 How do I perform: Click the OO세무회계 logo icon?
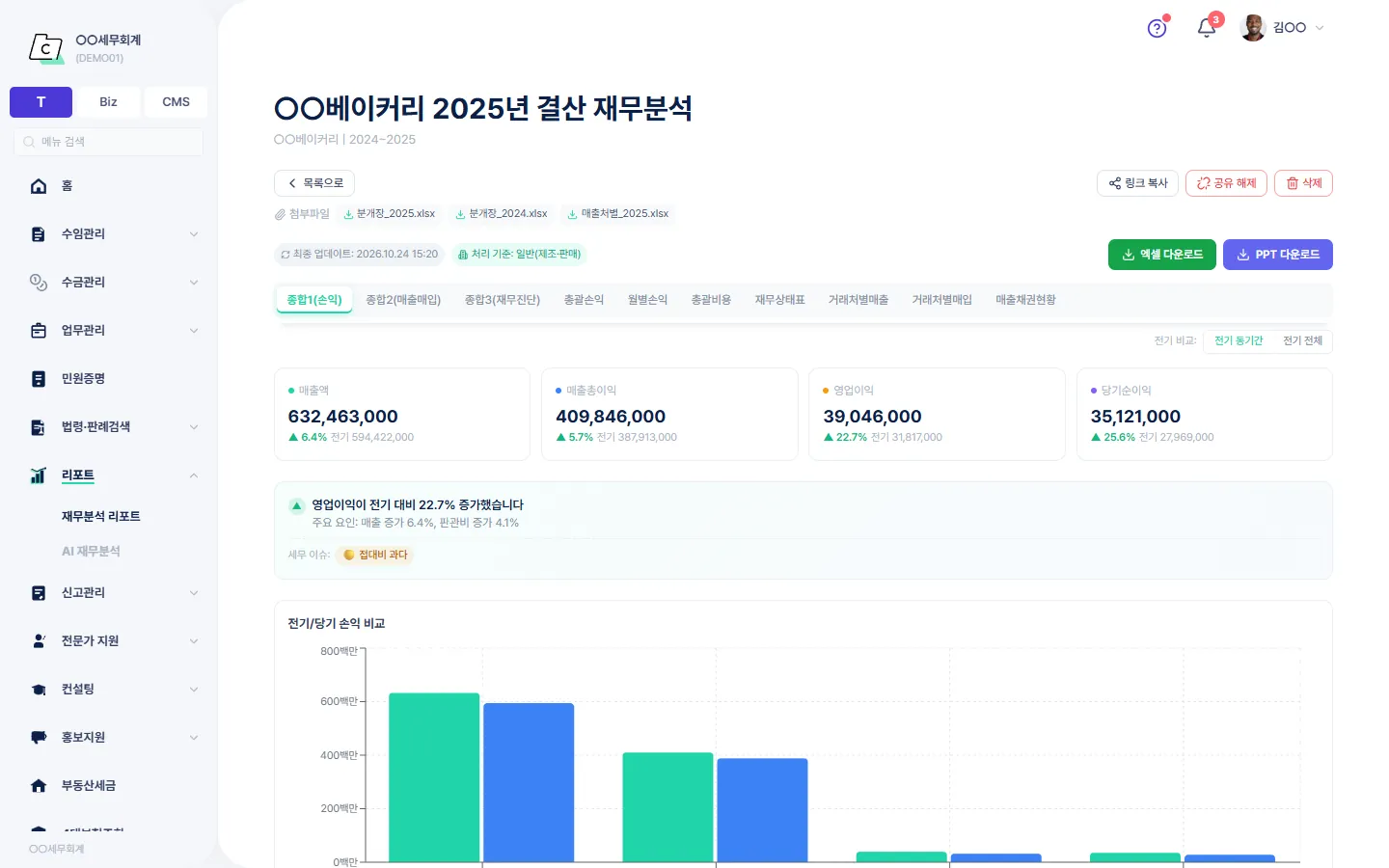pyautogui.click(x=46, y=47)
